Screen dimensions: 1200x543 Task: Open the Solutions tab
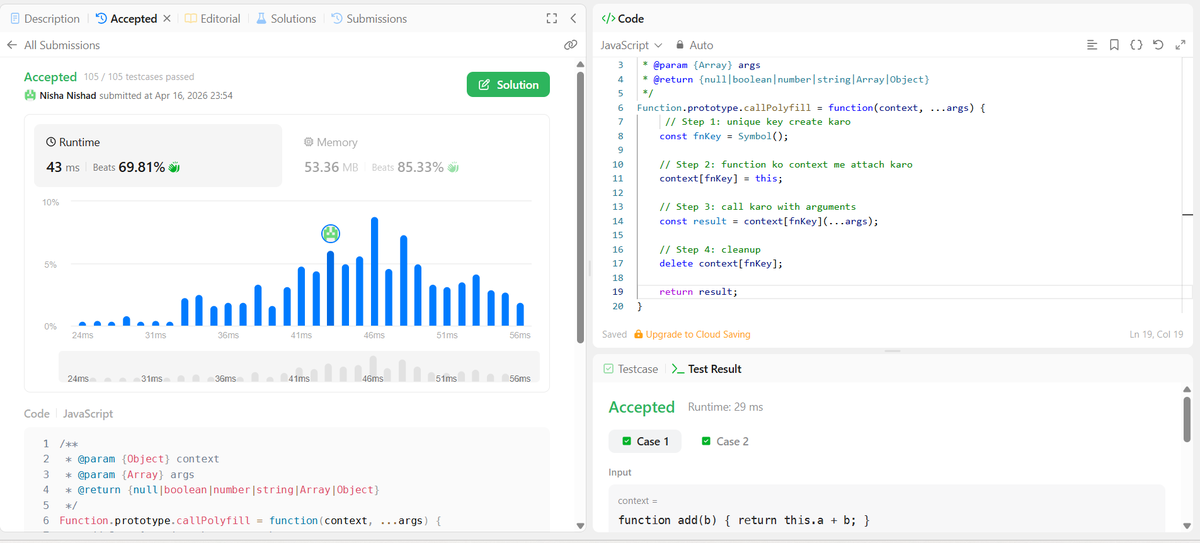285,19
